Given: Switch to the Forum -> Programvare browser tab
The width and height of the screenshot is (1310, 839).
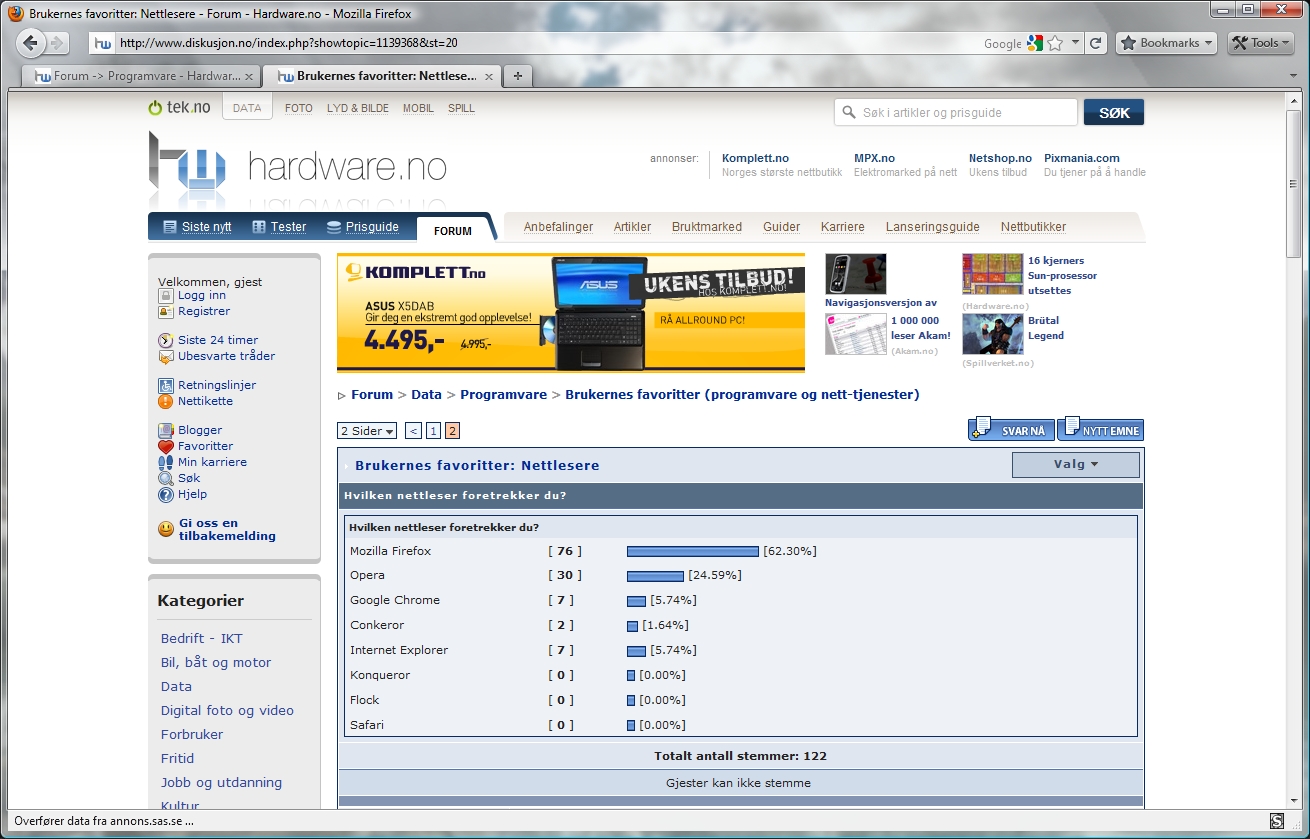Looking at the screenshot, I should coord(141,76).
